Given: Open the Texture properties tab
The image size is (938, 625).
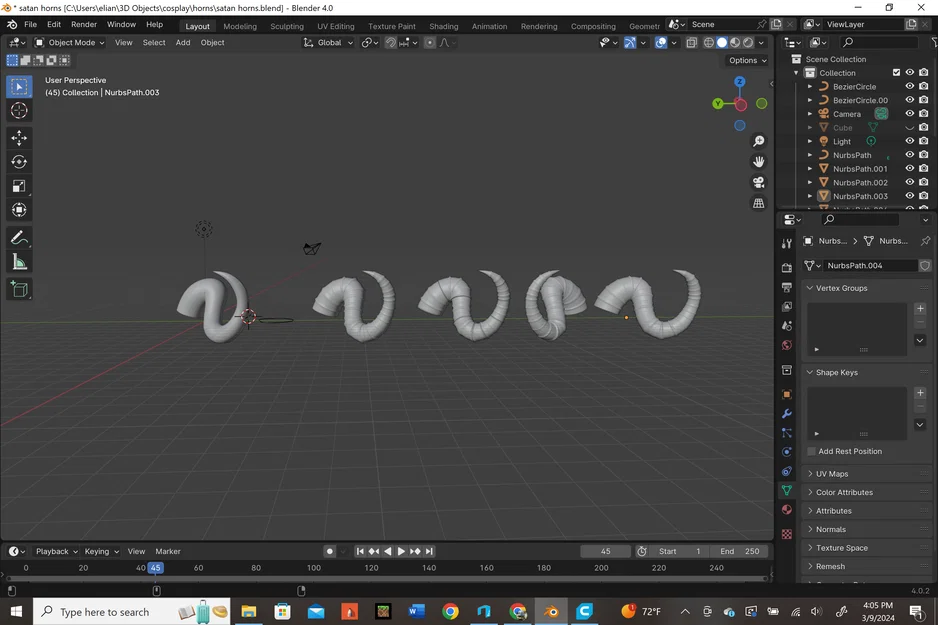Looking at the screenshot, I should (x=787, y=533).
